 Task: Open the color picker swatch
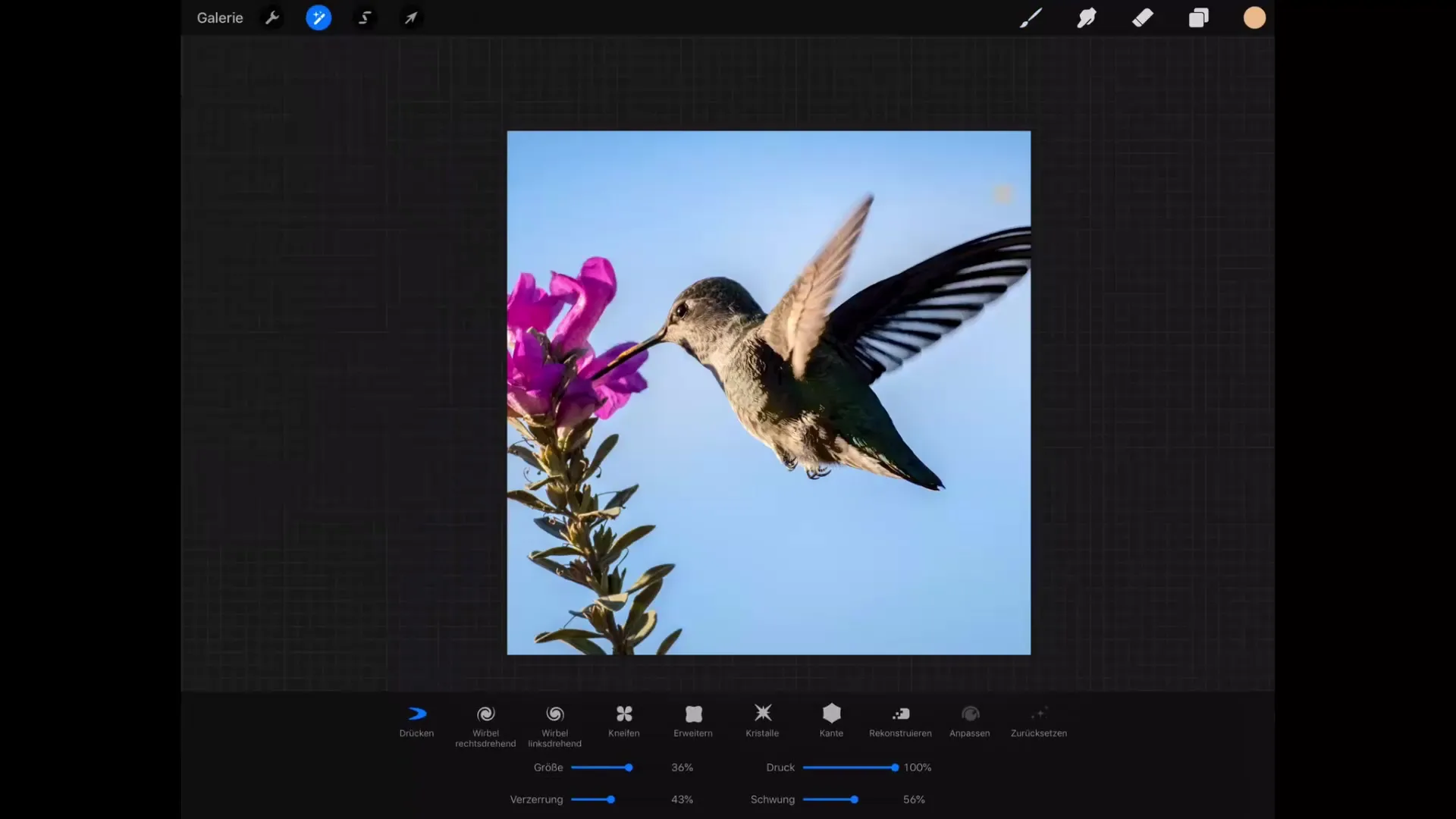pyautogui.click(x=1254, y=17)
